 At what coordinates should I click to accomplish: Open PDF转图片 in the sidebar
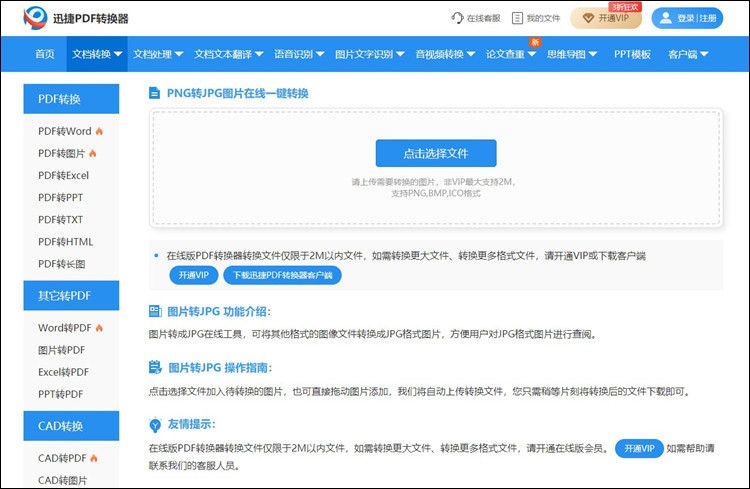[61, 153]
